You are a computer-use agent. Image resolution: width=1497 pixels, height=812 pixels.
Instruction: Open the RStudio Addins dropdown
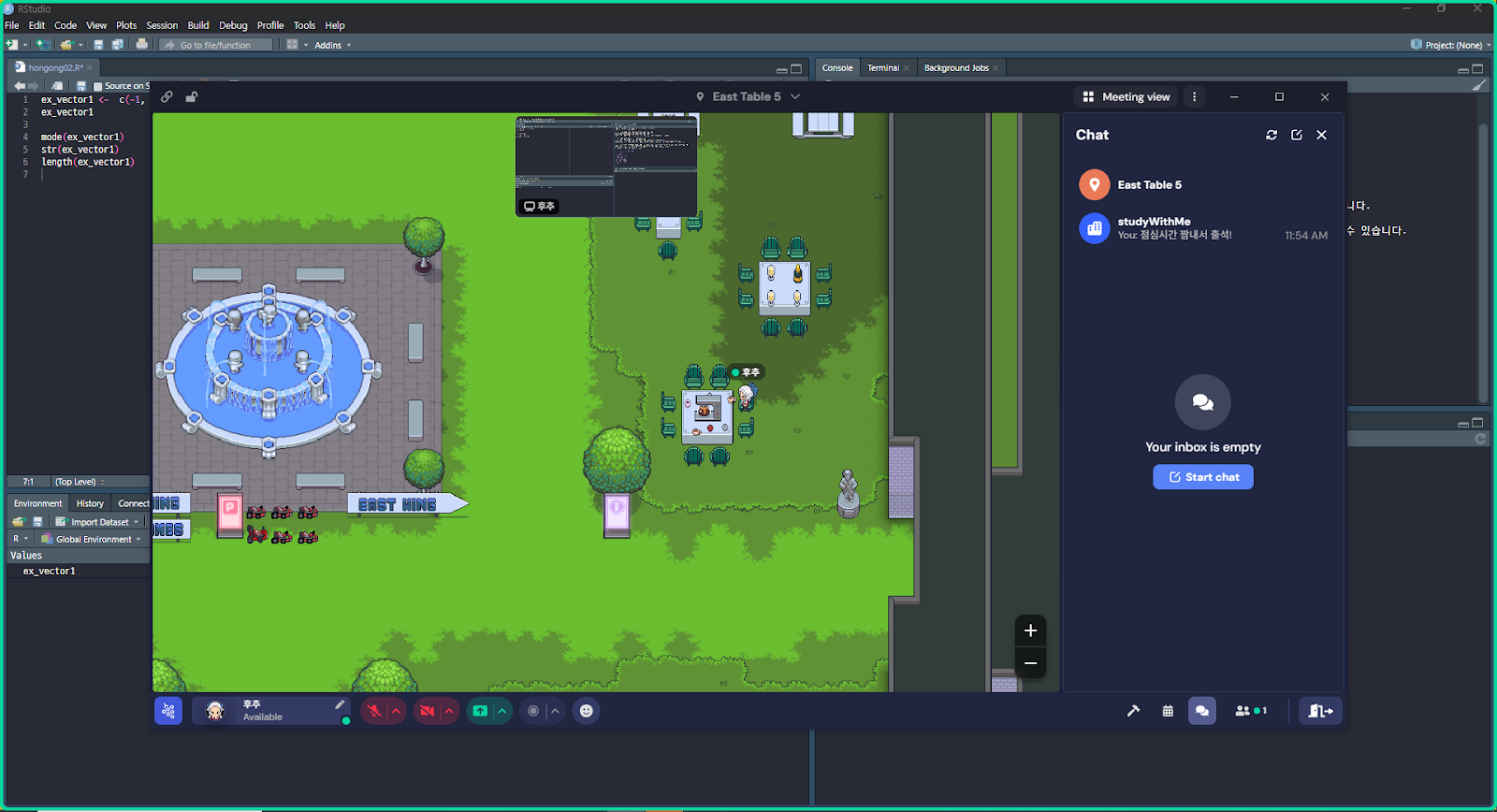[x=332, y=45]
